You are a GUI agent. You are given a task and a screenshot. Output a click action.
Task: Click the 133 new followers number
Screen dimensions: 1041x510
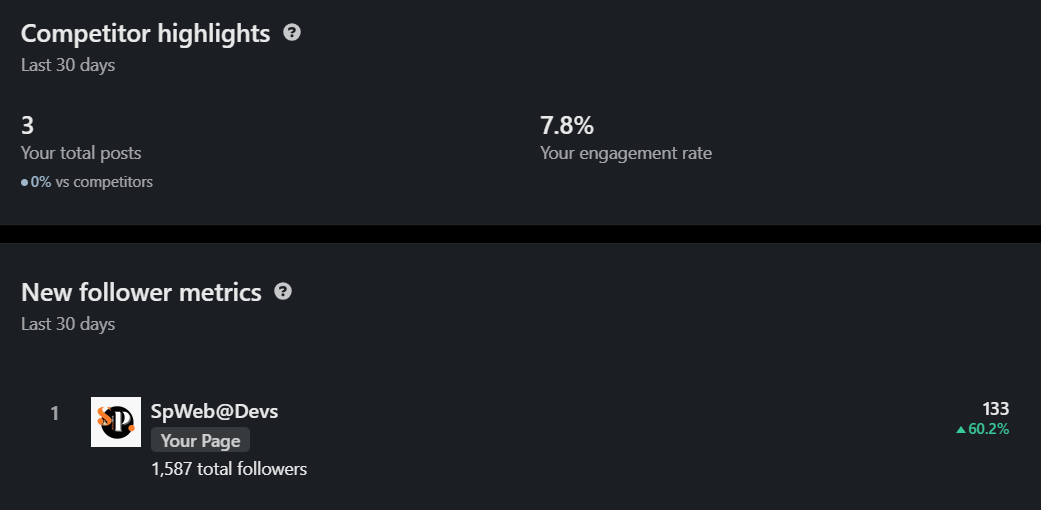point(995,408)
